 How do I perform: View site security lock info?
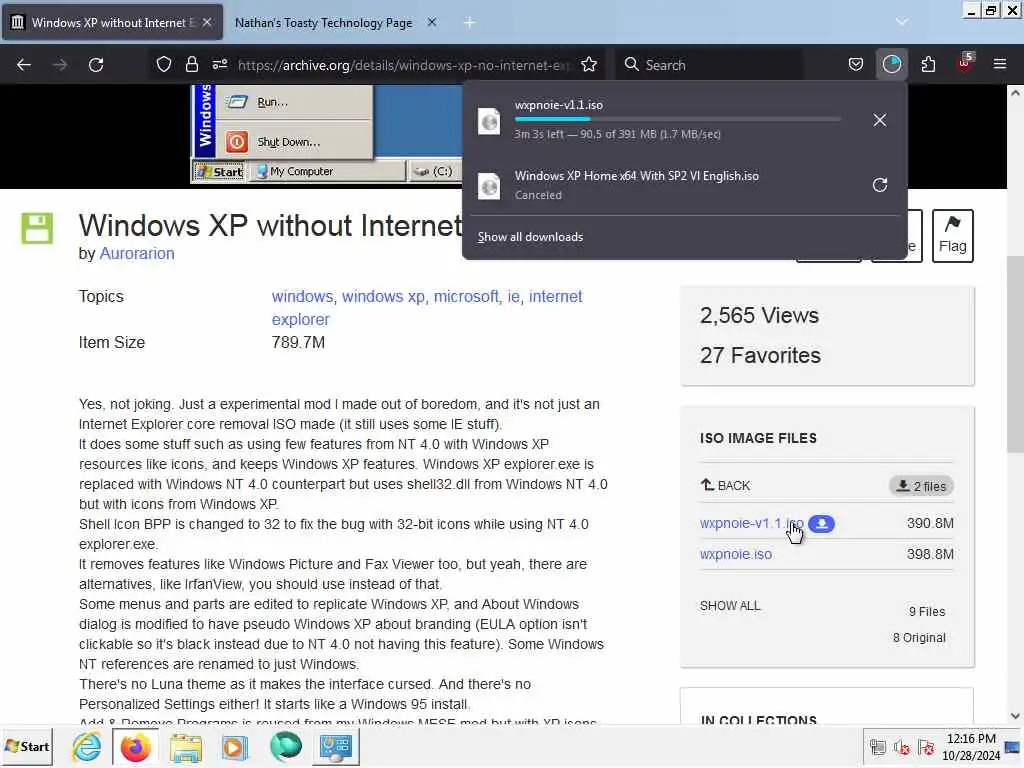click(191, 65)
